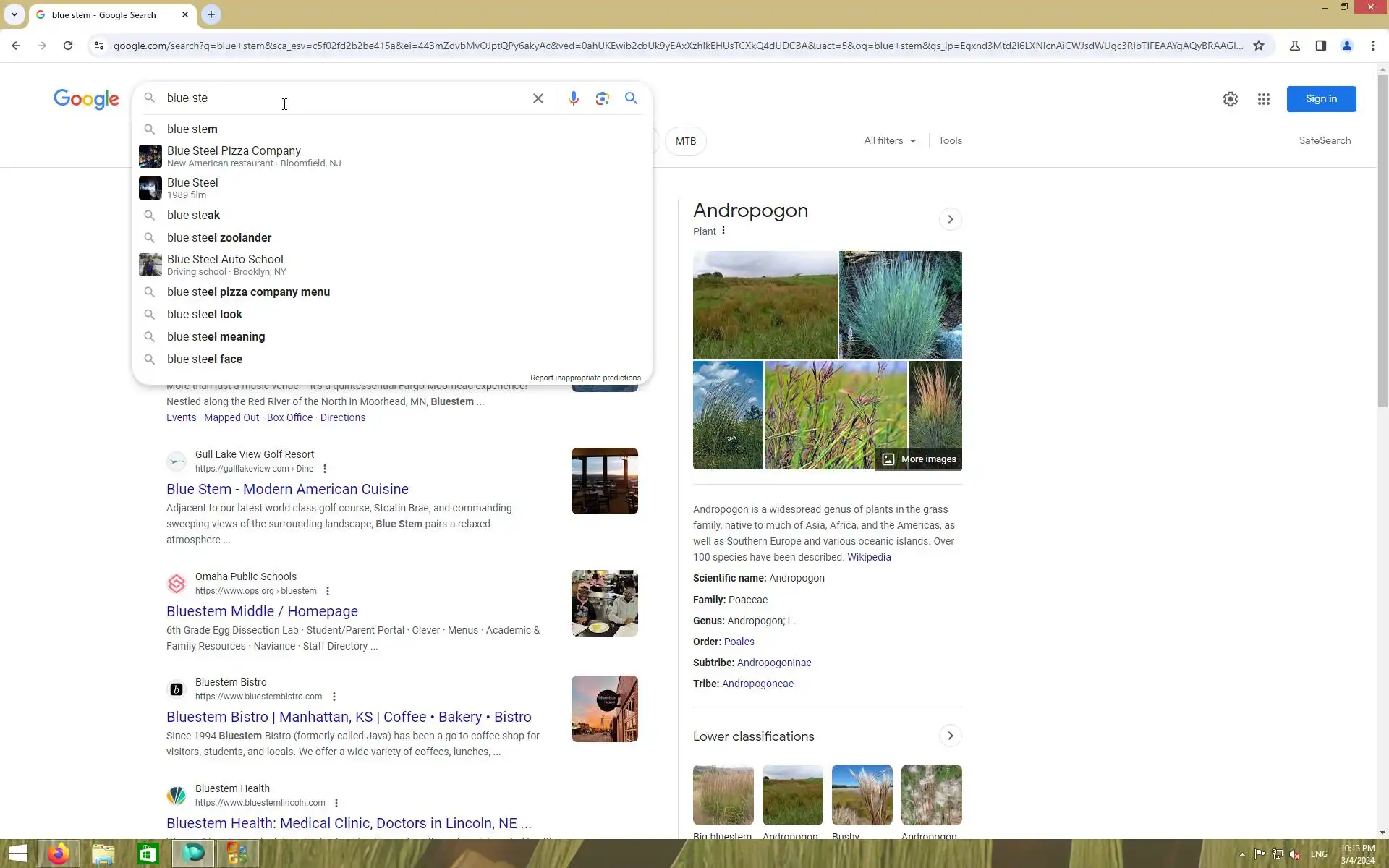
Task: Open the Google apps grid
Action: [x=1263, y=99]
